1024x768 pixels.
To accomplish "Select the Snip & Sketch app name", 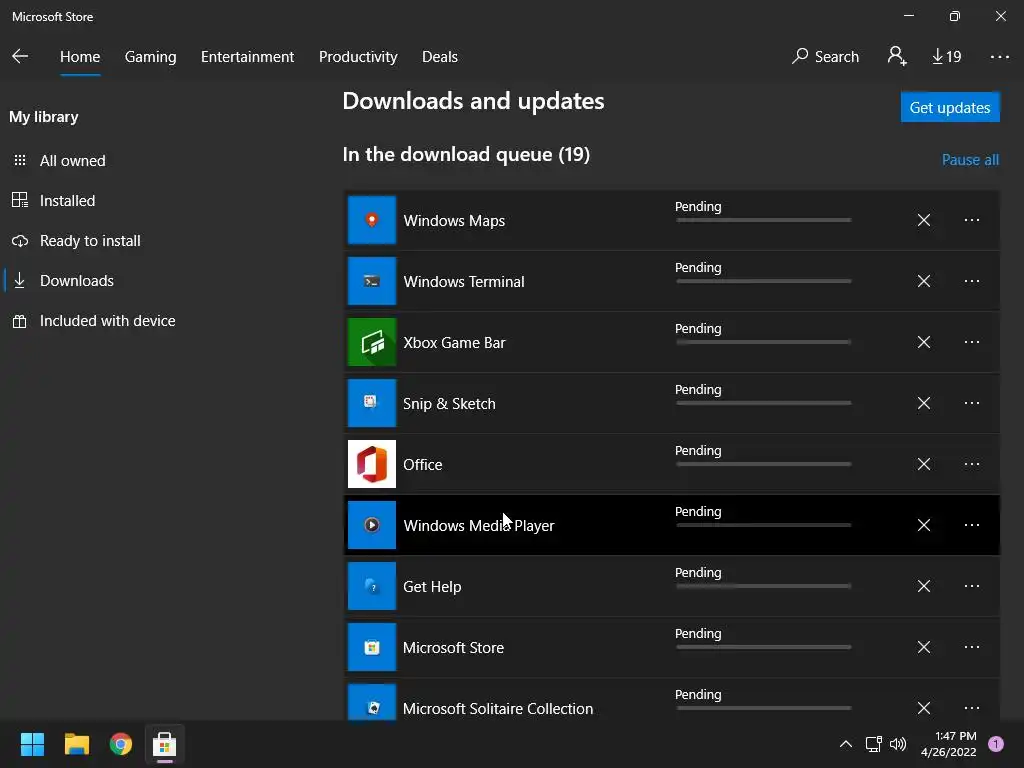I will pyautogui.click(x=449, y=404).
